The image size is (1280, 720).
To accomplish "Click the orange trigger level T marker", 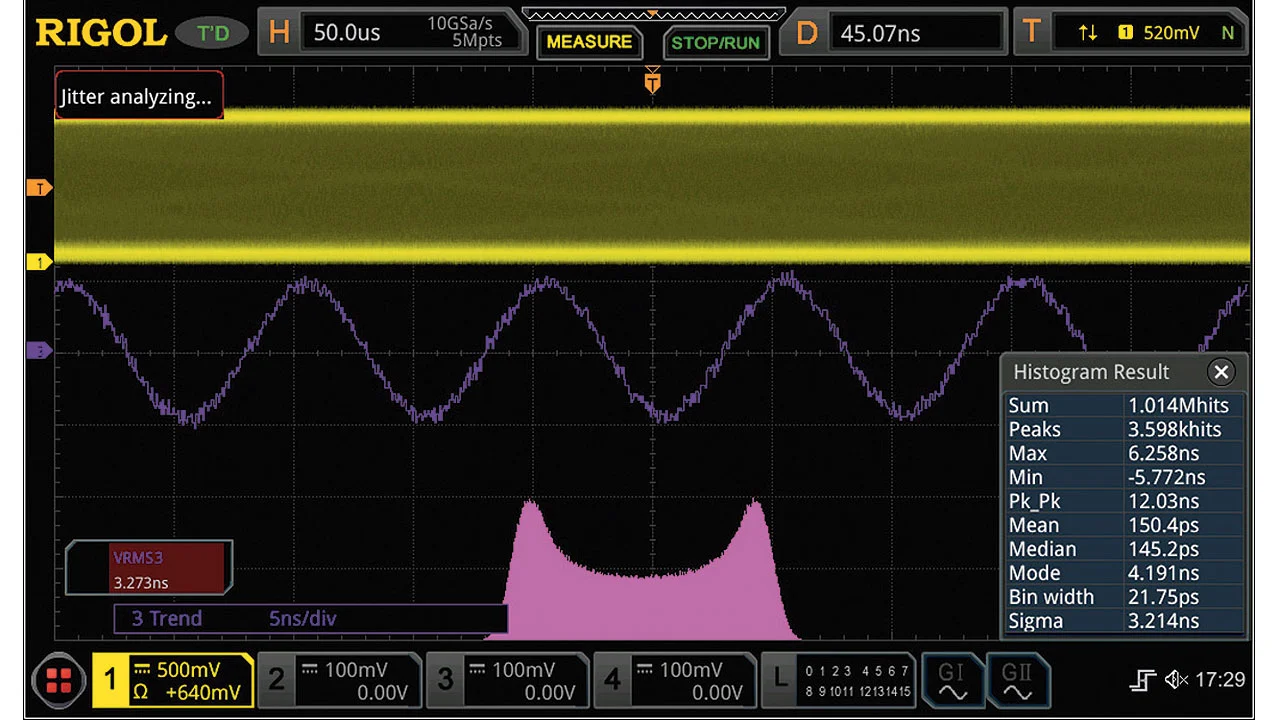I will (x=38, y=188).
